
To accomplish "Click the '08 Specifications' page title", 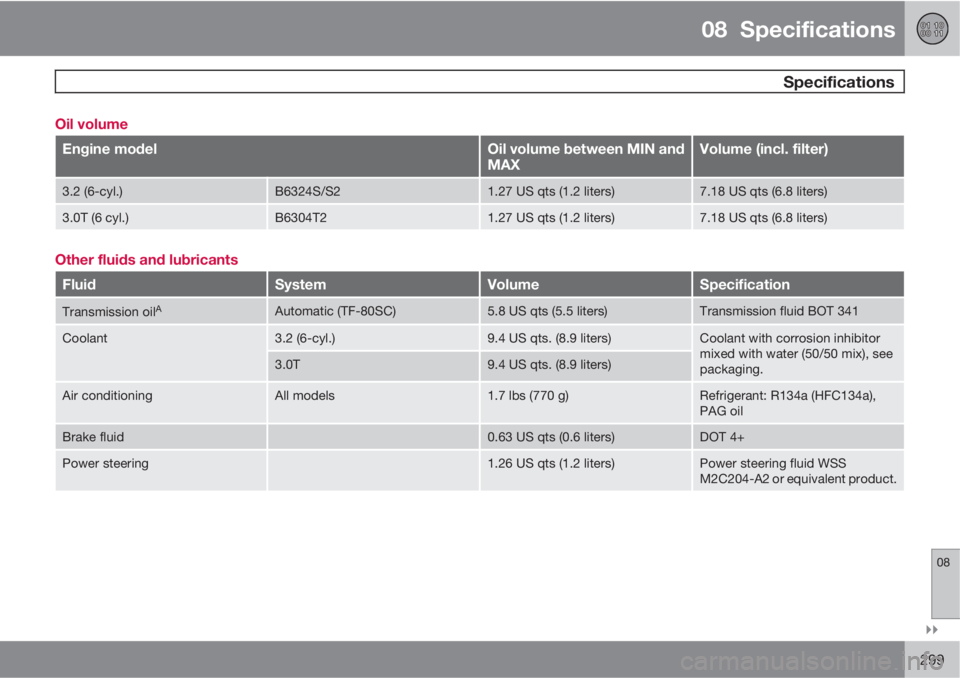I will click(798, 29).
